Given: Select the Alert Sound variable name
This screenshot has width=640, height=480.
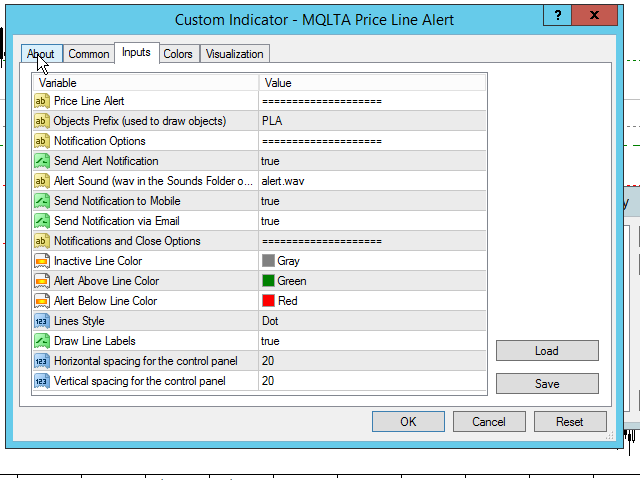Looking at the screenshot, I should point(153,181).
